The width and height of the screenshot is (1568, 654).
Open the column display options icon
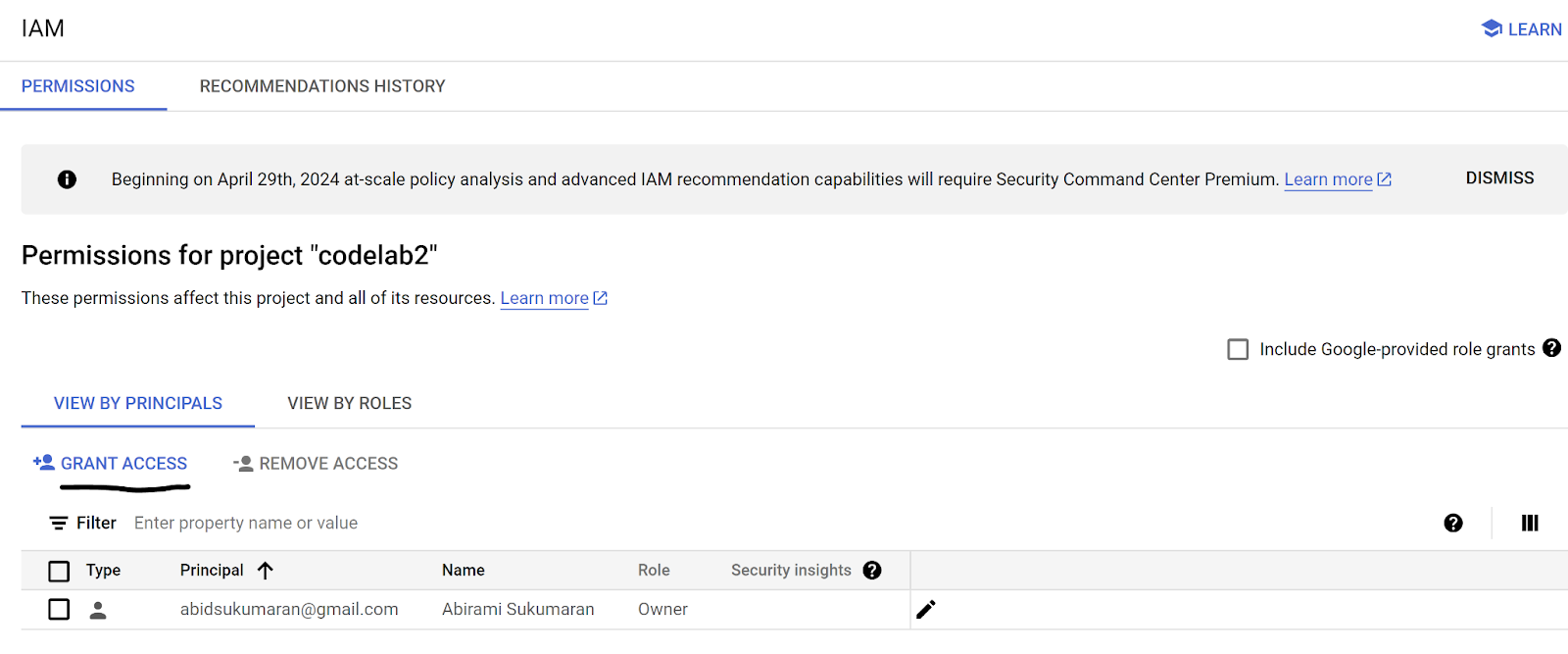pyautogui.click(x=1530, y=524)
